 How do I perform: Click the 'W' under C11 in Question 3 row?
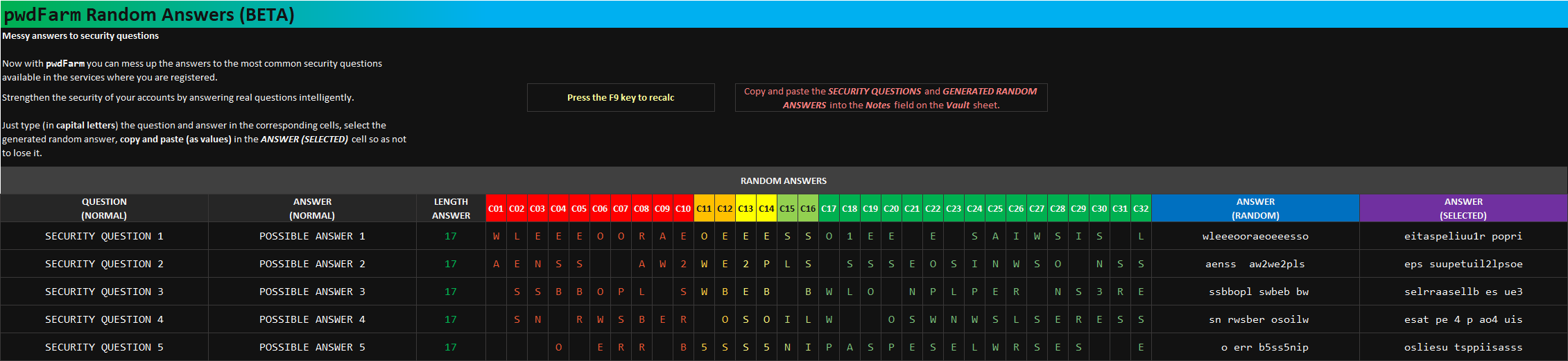(704, 292)
